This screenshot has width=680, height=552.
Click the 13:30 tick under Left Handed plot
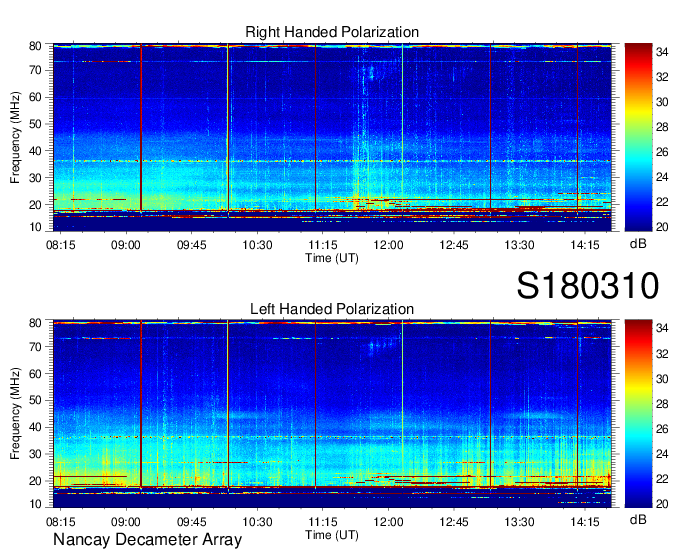519,522
